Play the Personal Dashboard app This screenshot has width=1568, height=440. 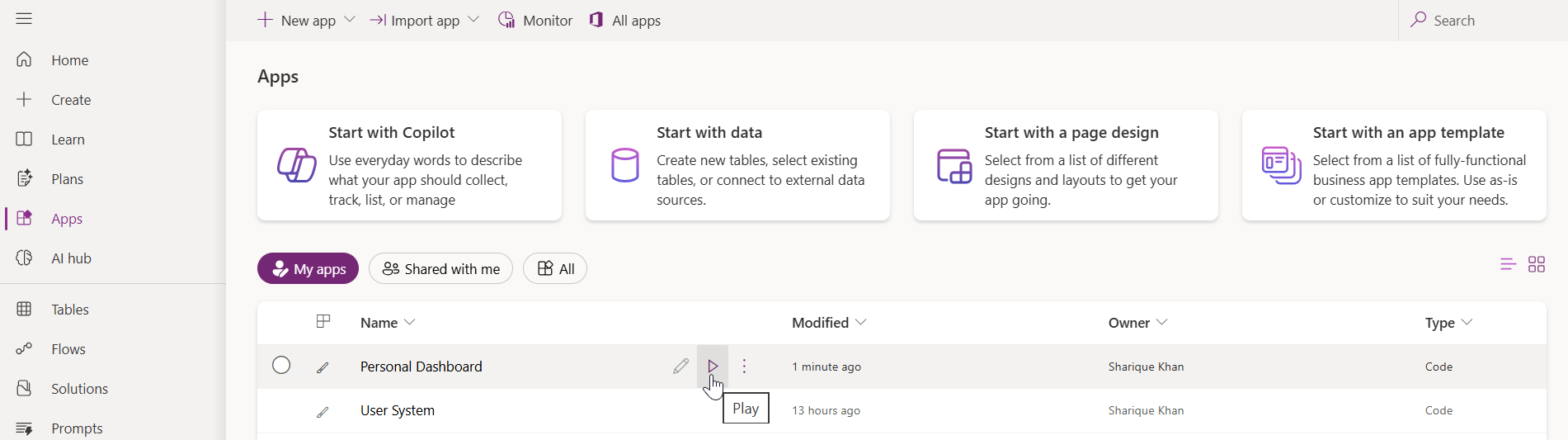point(713,366)
